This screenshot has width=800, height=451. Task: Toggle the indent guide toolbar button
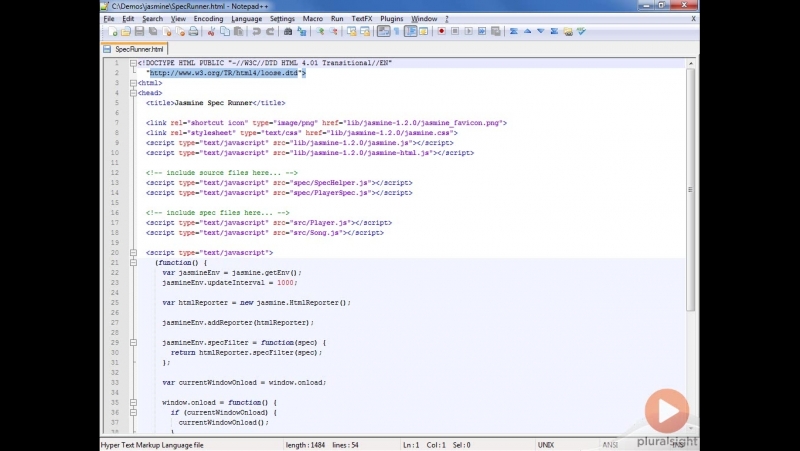tap(410, 32)
